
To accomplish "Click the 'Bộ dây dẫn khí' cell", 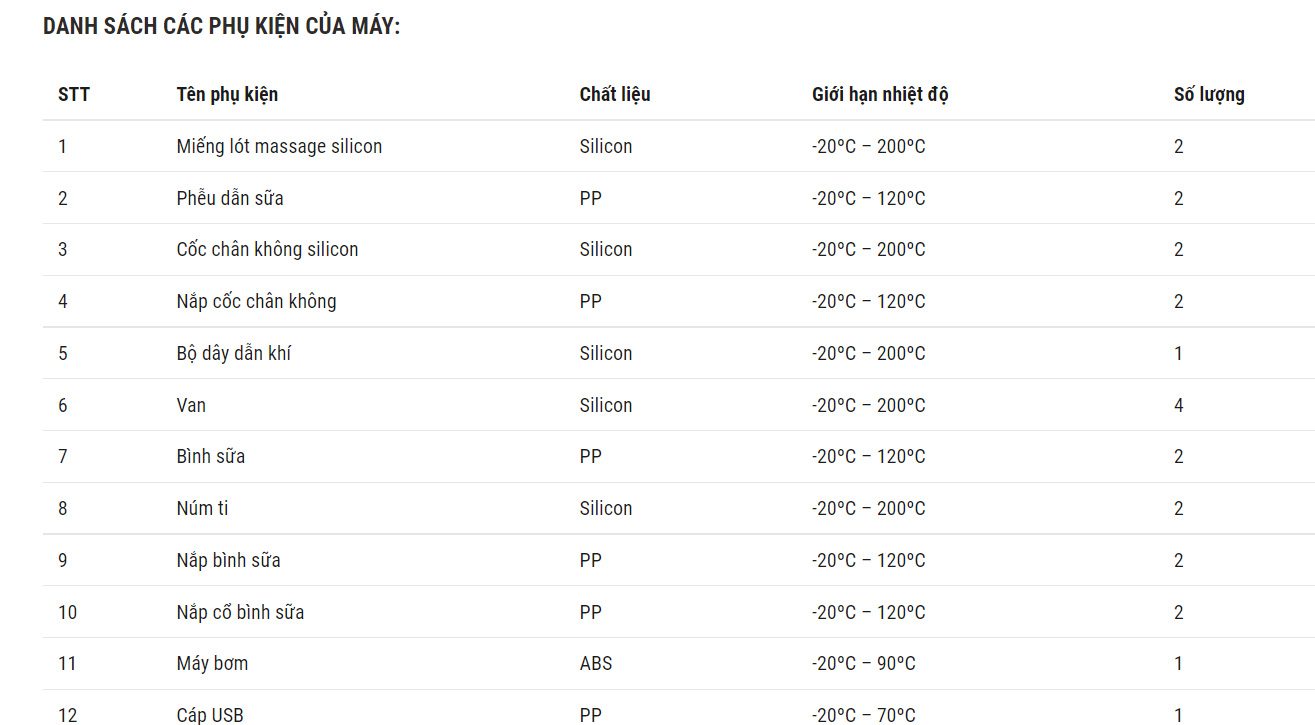I will coord(234,354).
